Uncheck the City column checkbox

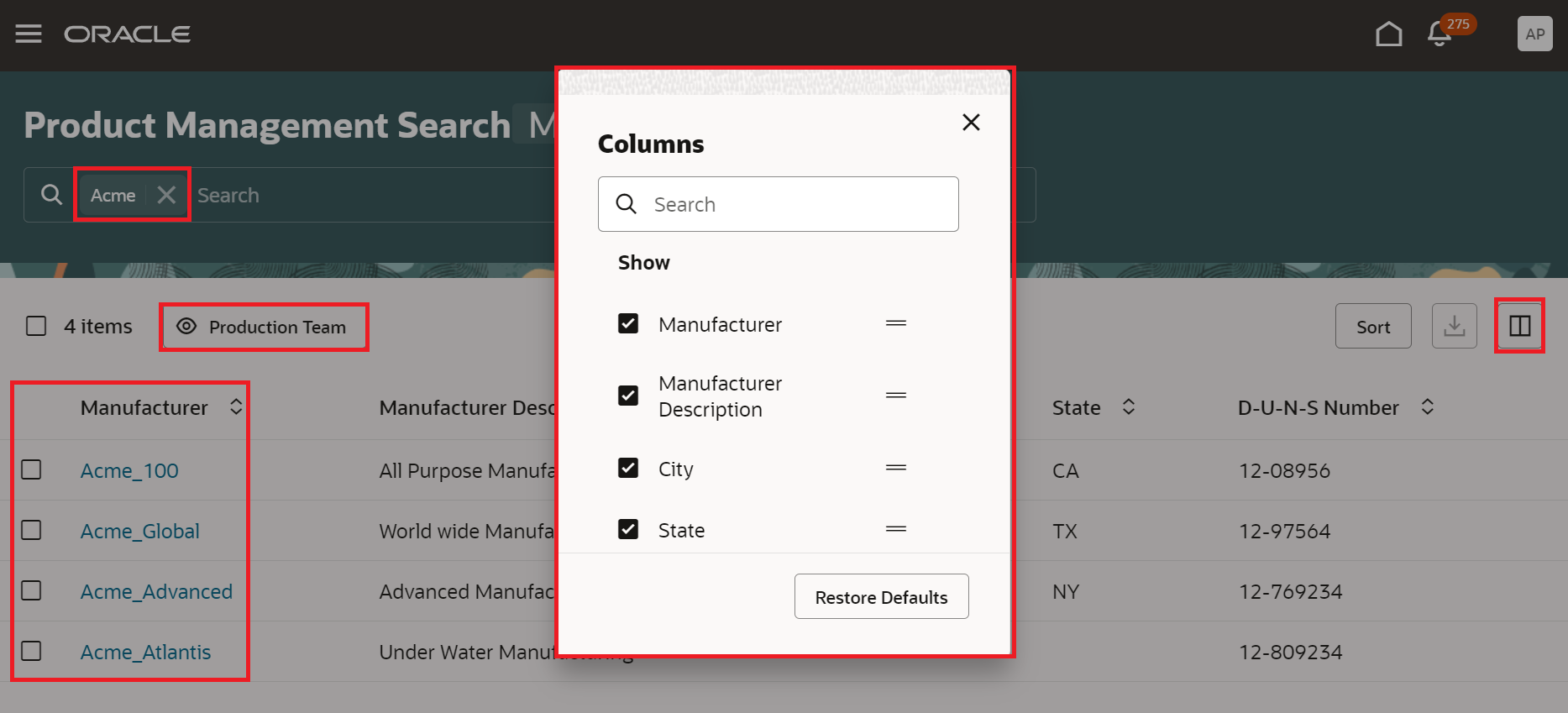pyautogui.click(x=628, y=468)
